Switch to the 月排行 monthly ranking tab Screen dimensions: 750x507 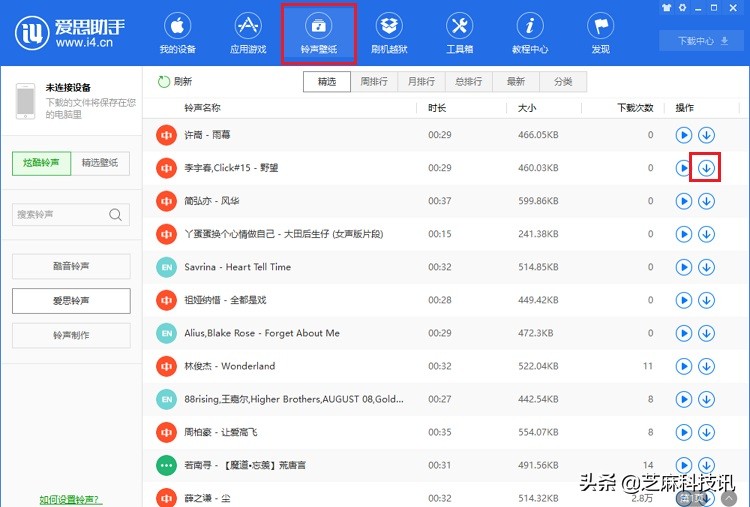click(421, 82)
